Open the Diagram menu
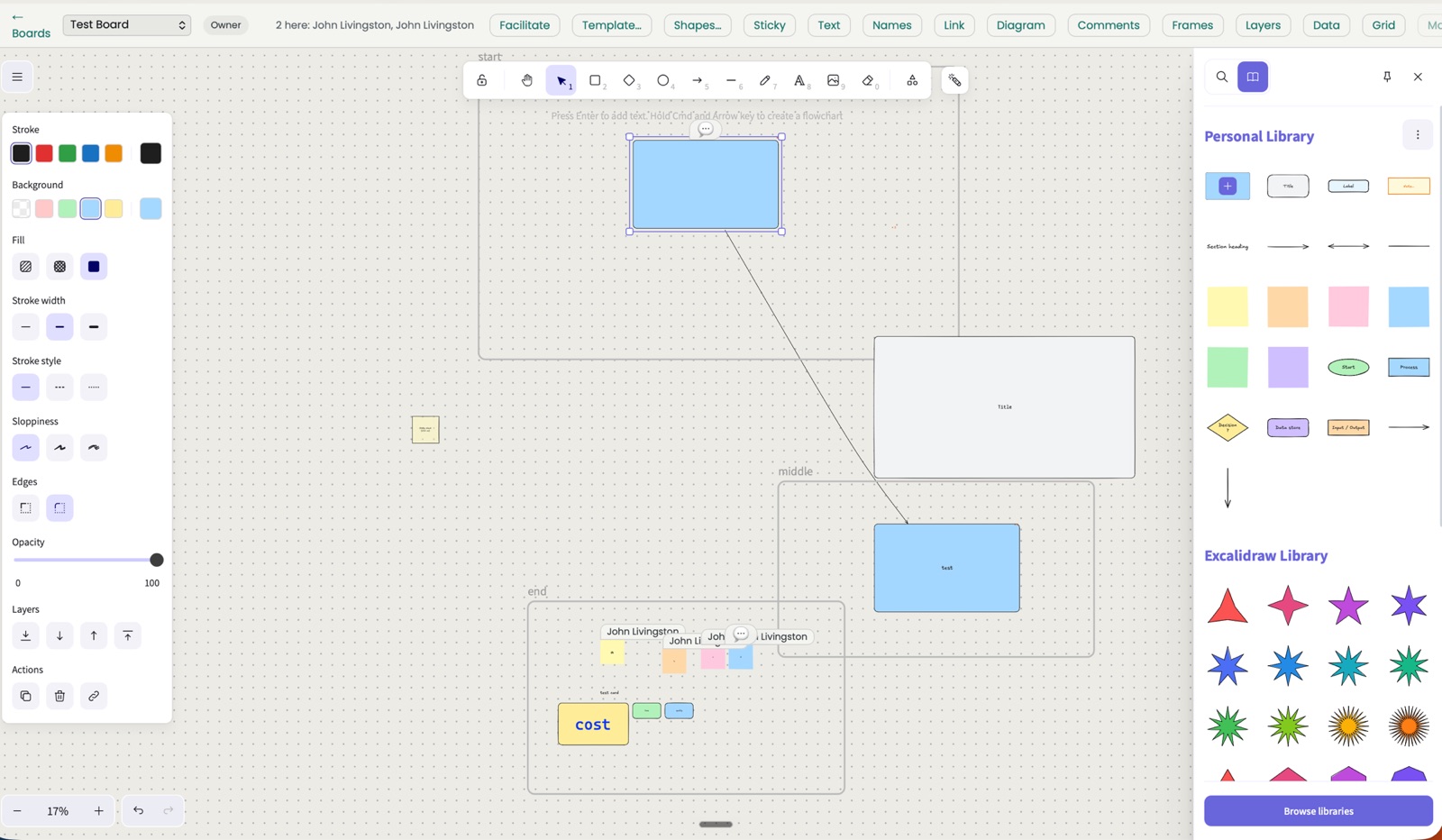The width and height of the screenshot is (1442, 840). 1021,25
